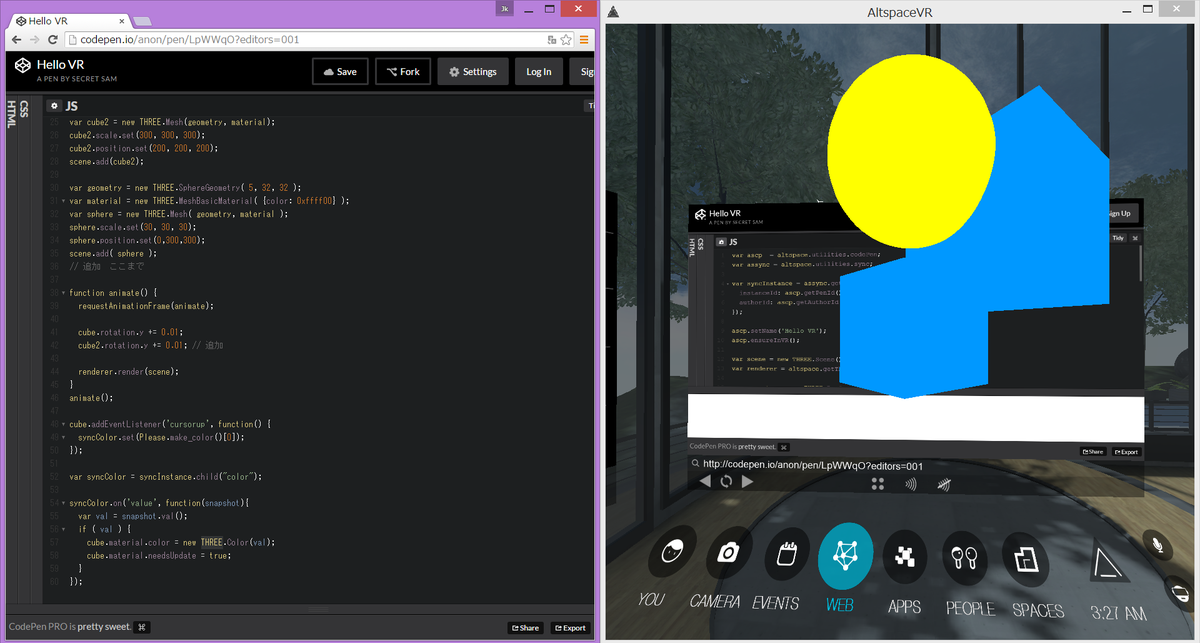Image resolution: width=1200 pixels, height=643 pixels.
Task: Fold the 'var material' line arrow
Action: point(64,200)
